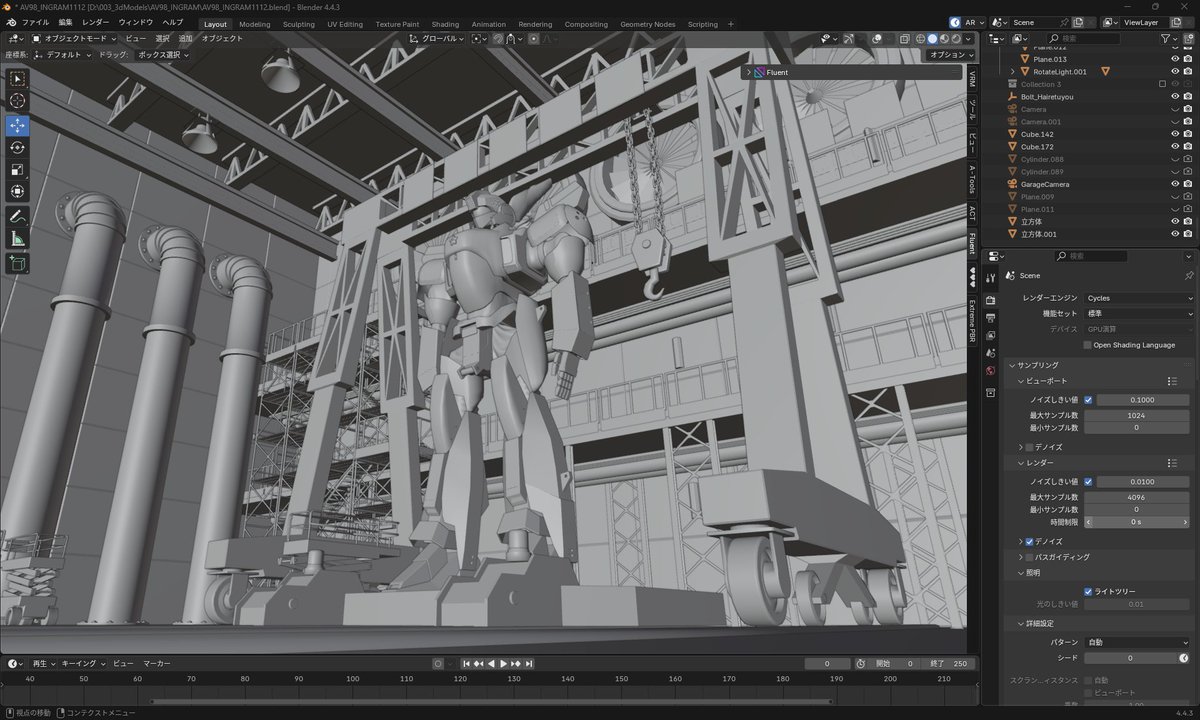Open the View Layer properties tab icon

tap(990, 336)
